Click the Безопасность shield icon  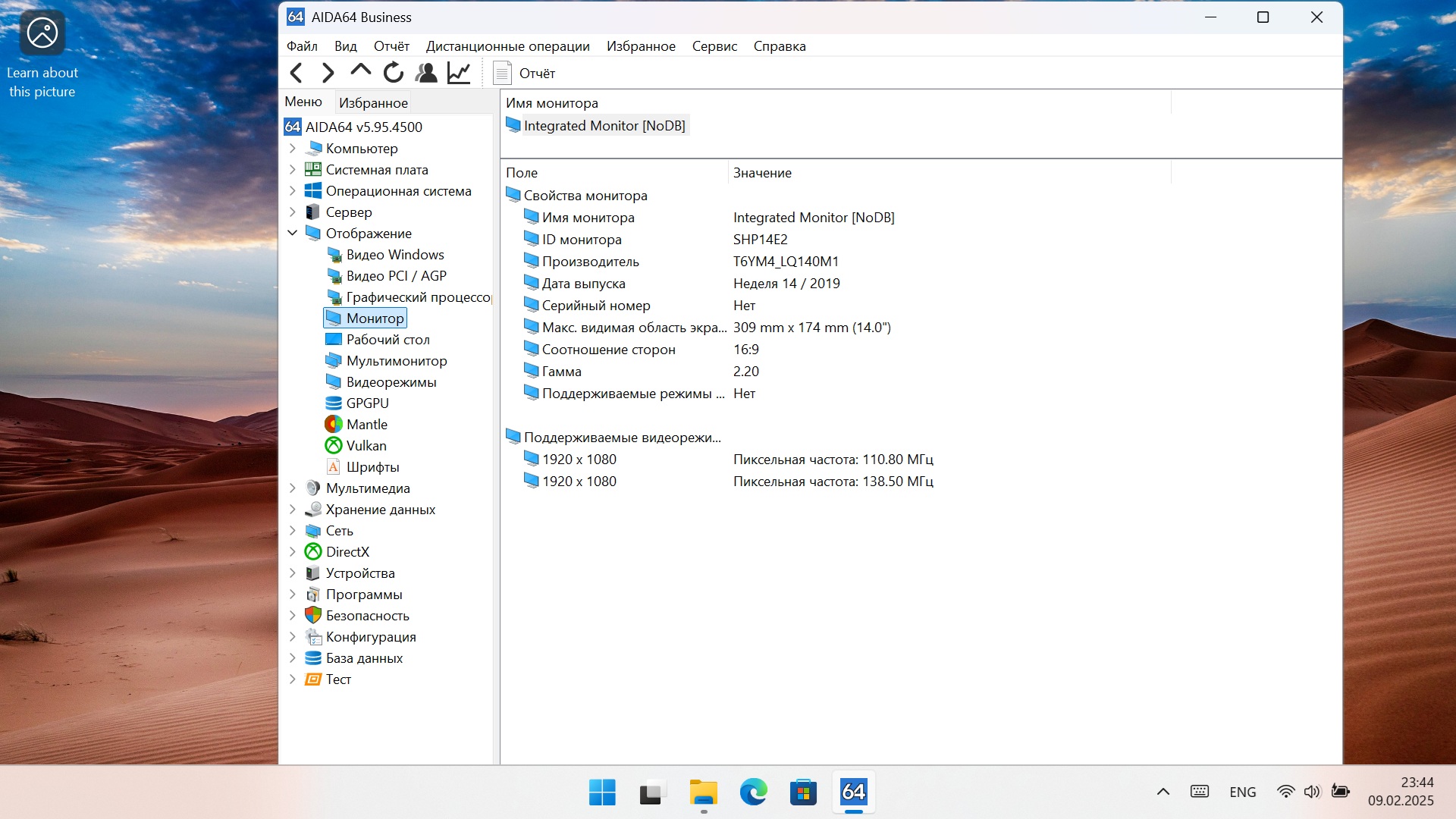click(313, 616)
